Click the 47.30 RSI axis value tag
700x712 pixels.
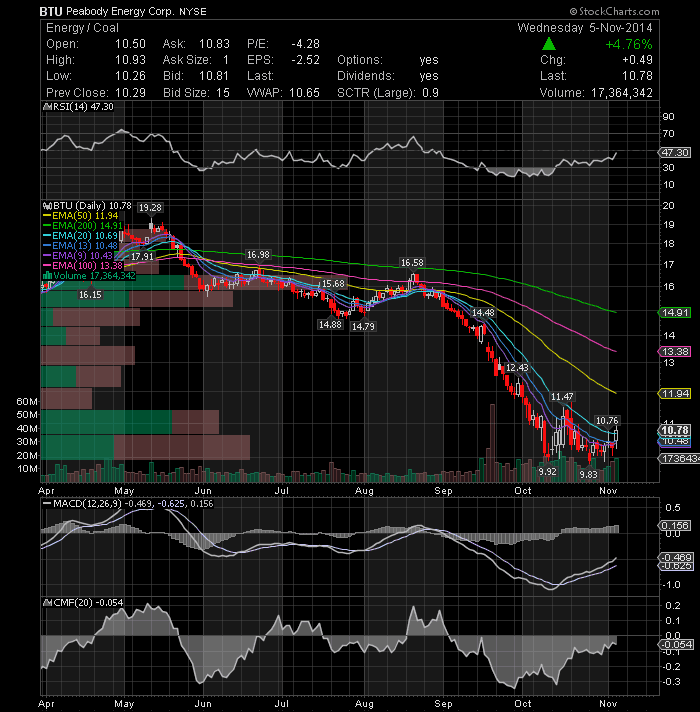pyautogui.click(x=675, y=153)
